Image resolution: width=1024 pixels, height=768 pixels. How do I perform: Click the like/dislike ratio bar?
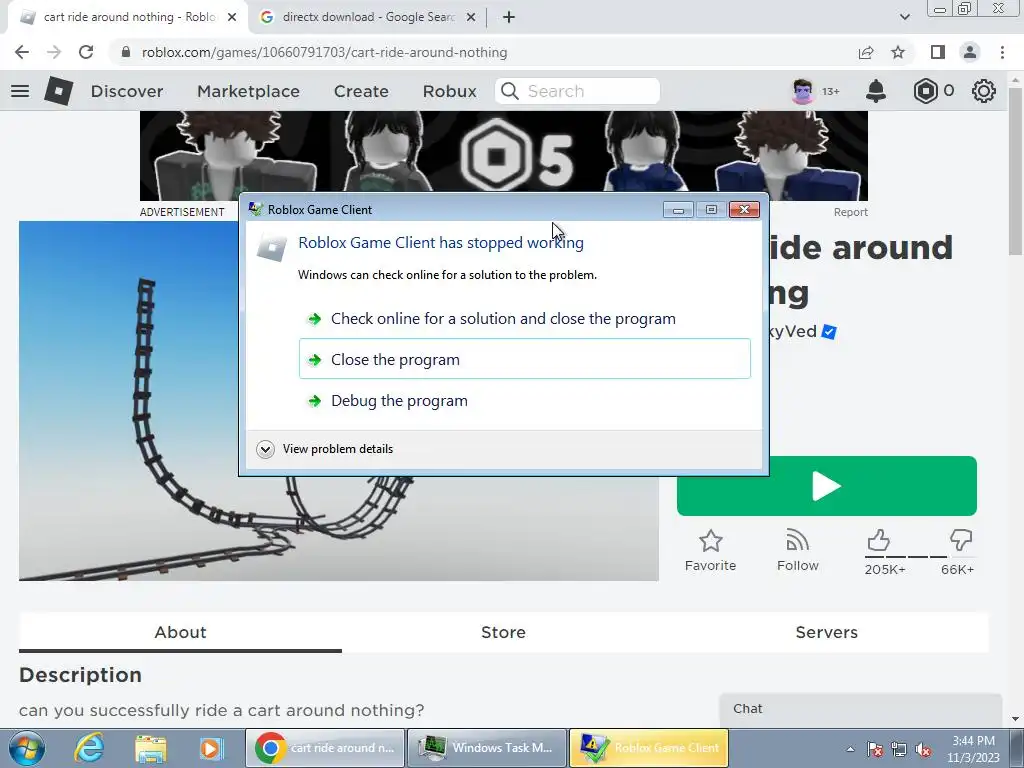[x=919, y=557]
